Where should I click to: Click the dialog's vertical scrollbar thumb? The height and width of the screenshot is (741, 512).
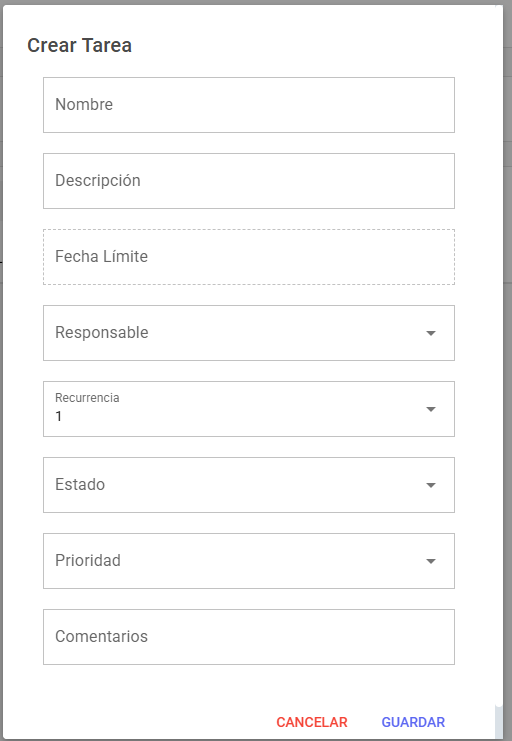[x=498, y=722]
